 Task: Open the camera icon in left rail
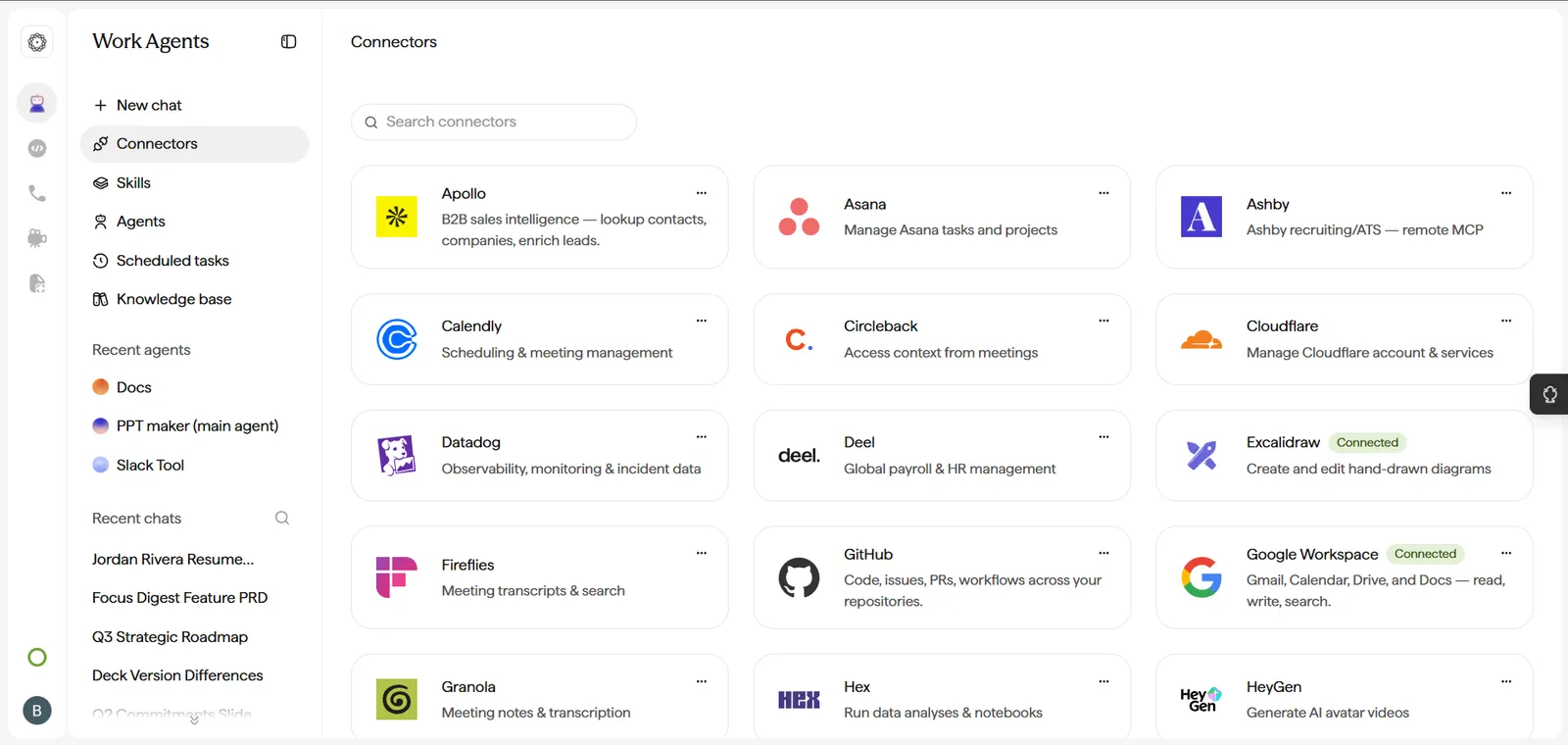37,238
